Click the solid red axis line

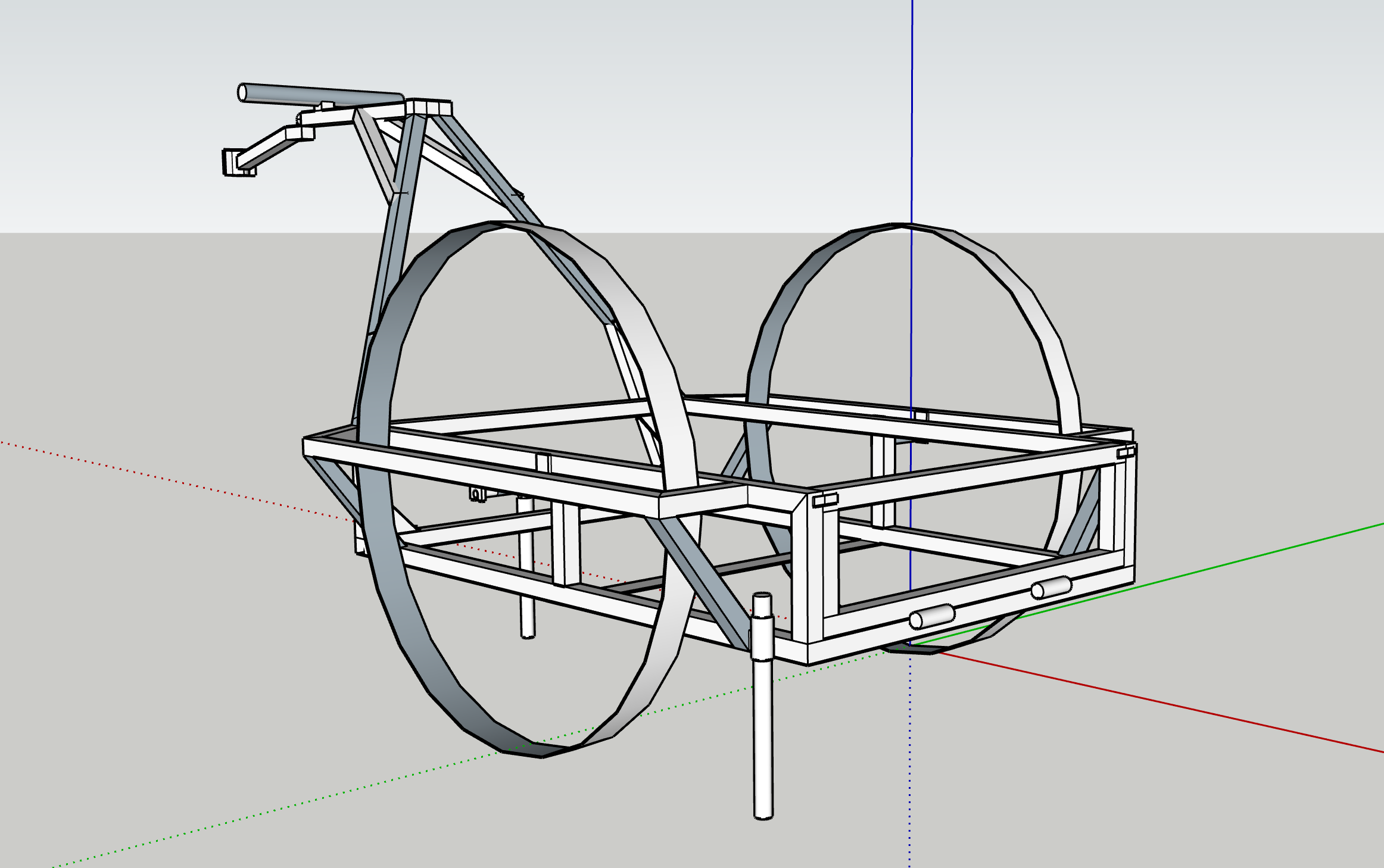[1191, 710]
